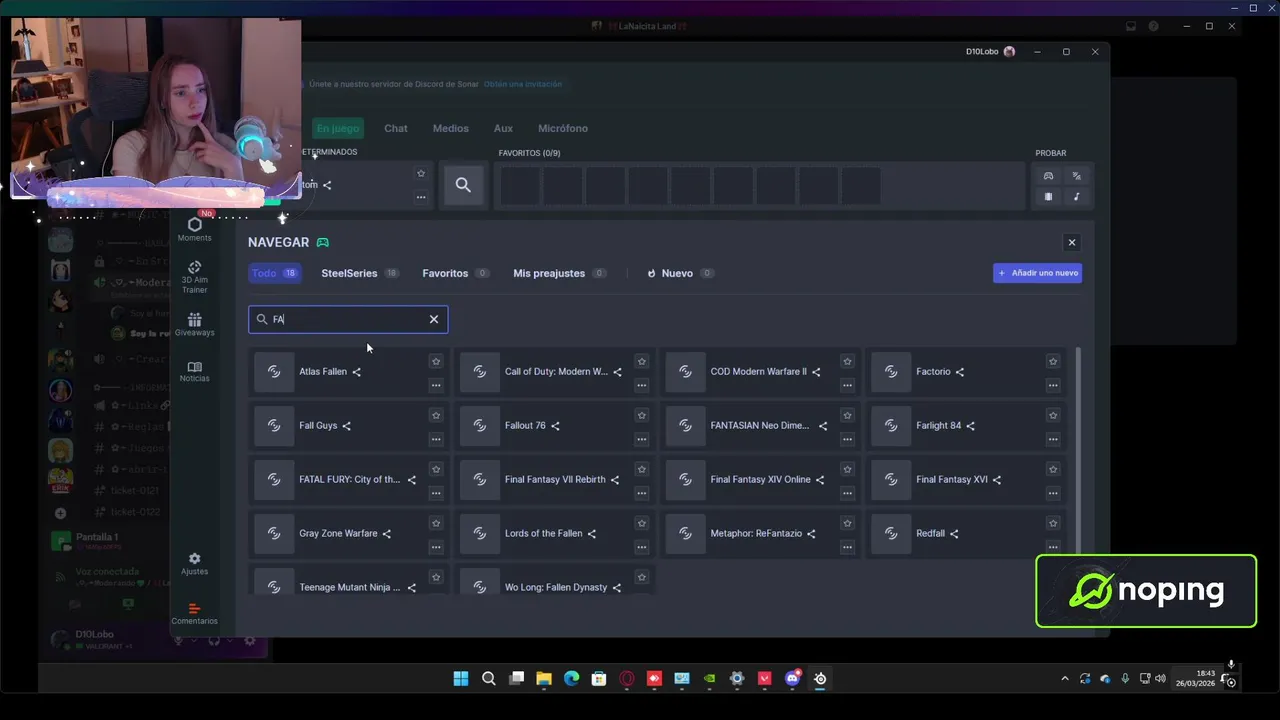Open Ajustes settings gear in sidebar
Image resolution: width=1280 pixels, height=720 pixels.
tap(194, 564)
